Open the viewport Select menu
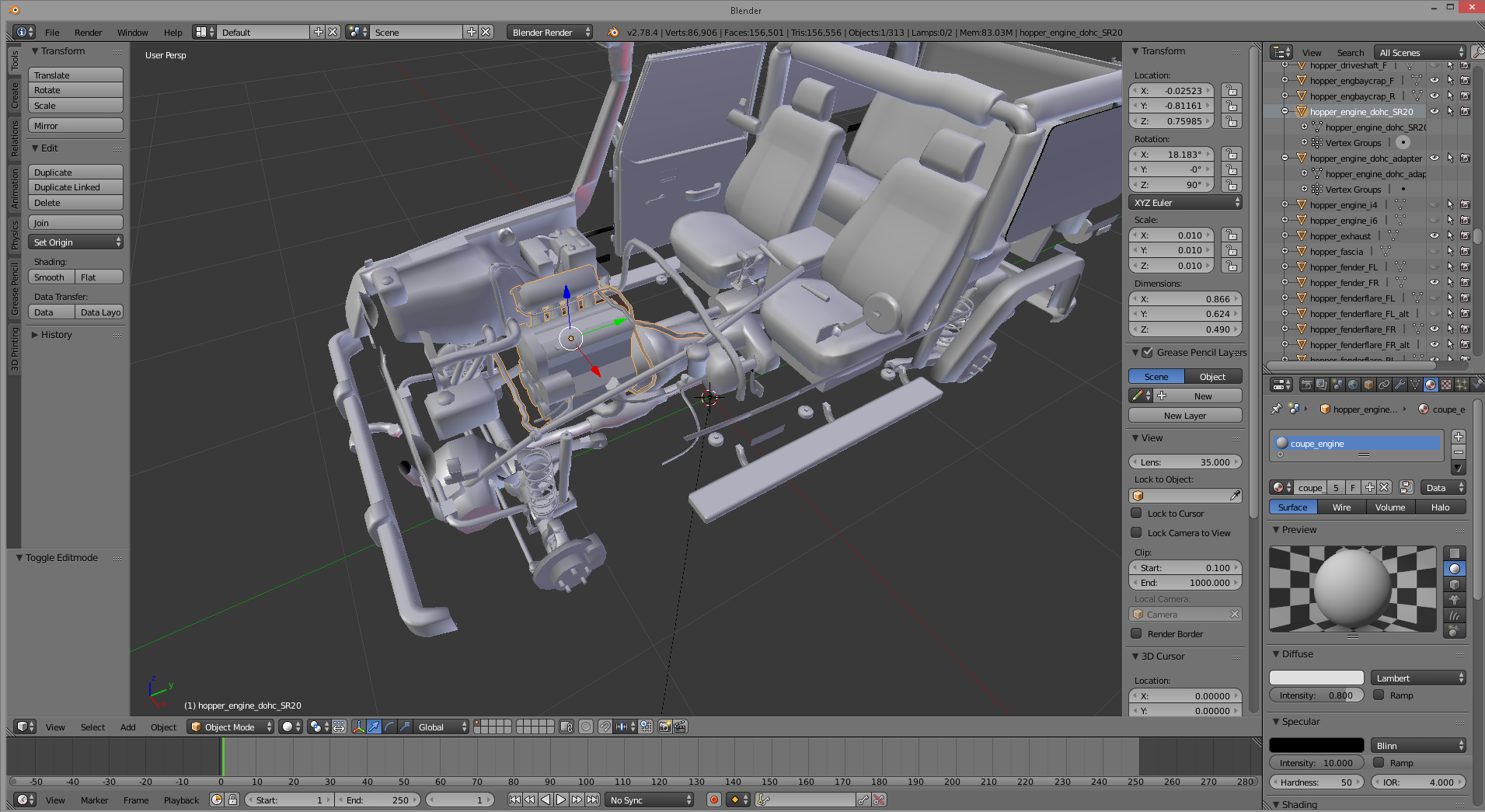The height and width of the screenshot is (812, 1485). tap(92, 727)
